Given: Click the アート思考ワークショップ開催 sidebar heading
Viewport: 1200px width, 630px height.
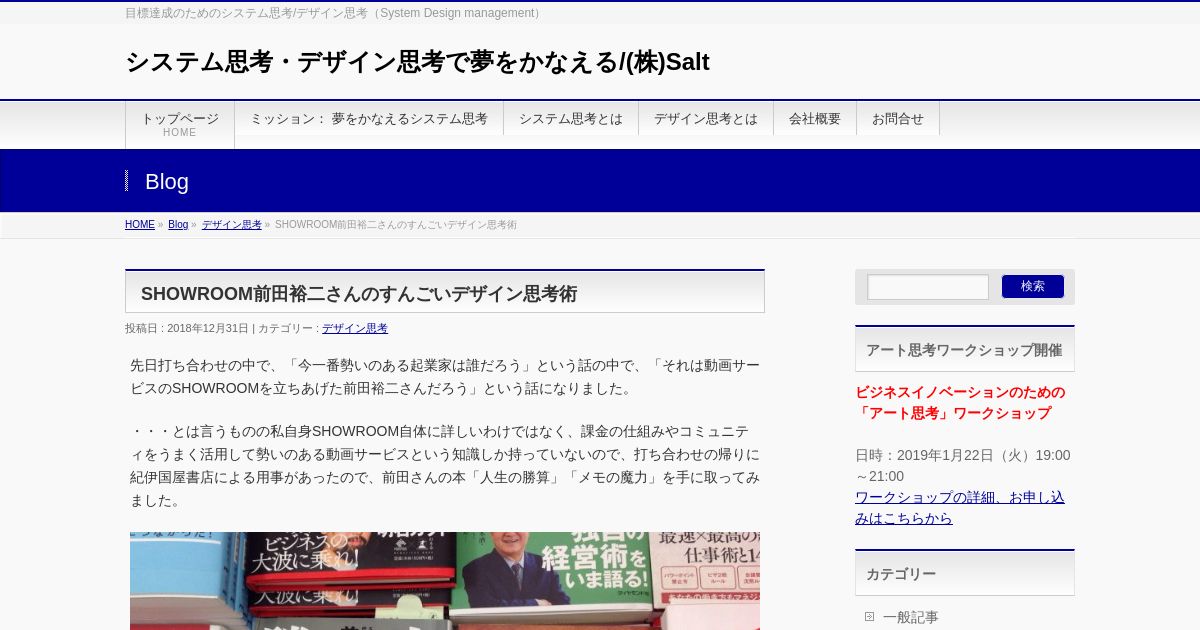Looking at the screenshot, I should pos(964,350).
